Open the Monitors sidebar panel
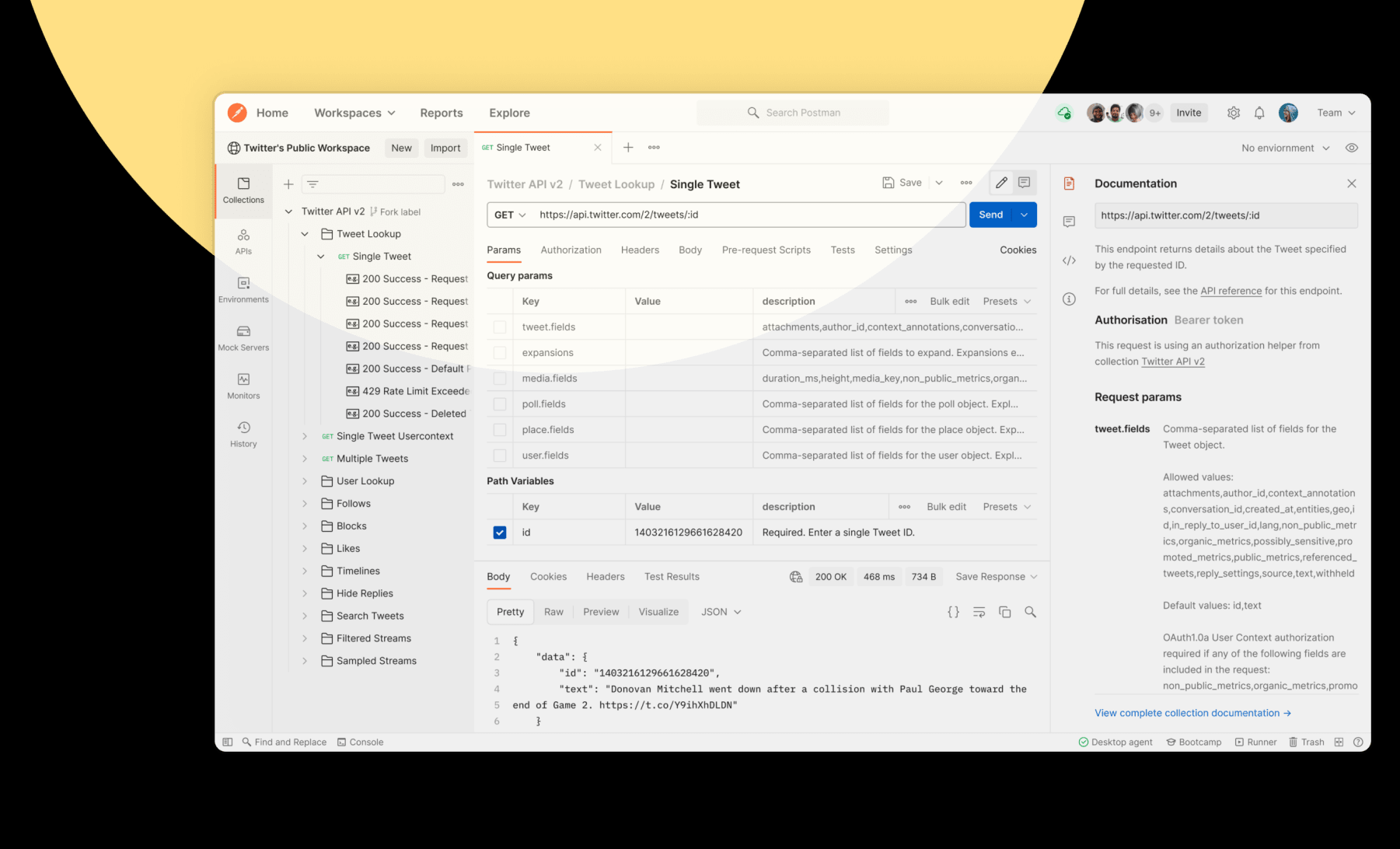The image size is (1400, 849). point(243,386)
